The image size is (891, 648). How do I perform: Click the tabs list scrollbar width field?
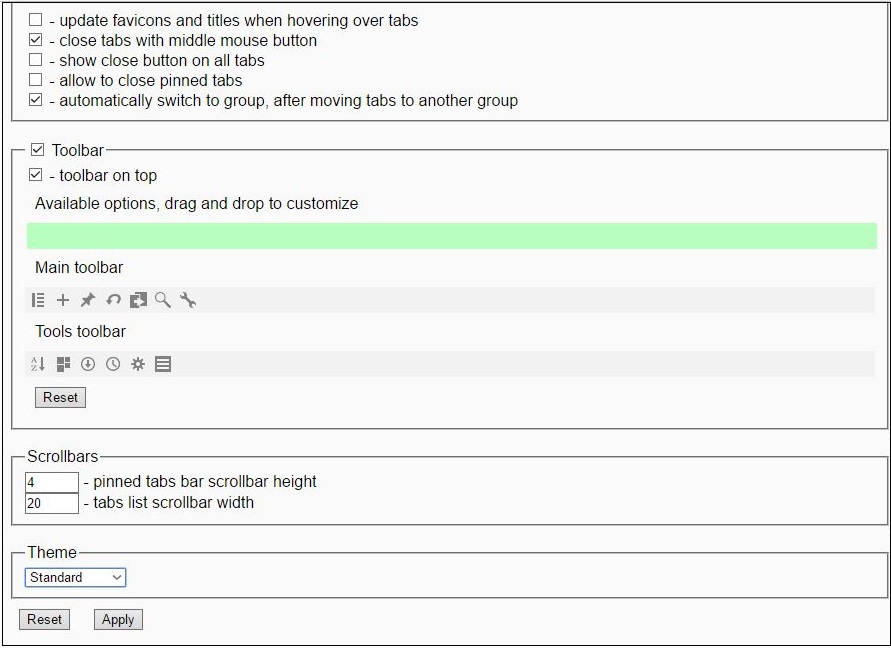(51, 503)
